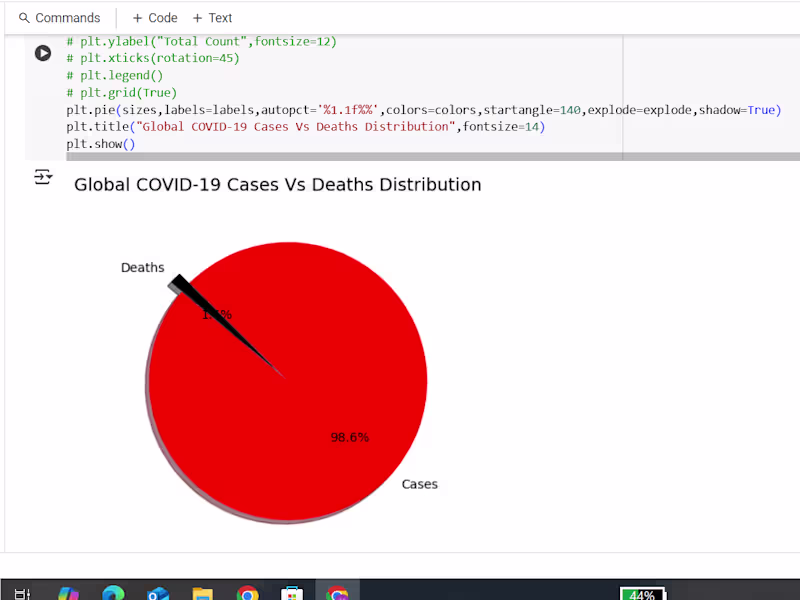
Task: Open the Microsoft Store taskbar icon
Action: point(291,592)
